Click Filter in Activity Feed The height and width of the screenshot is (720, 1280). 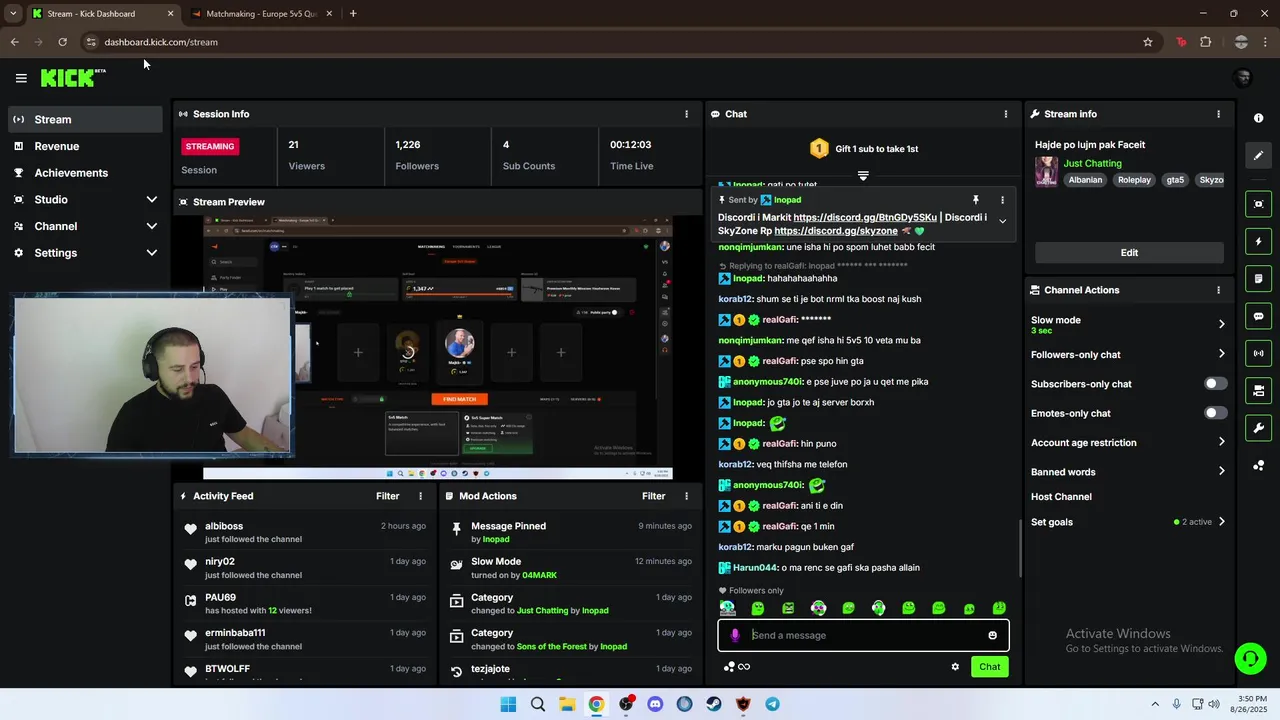tap(387, 496)
